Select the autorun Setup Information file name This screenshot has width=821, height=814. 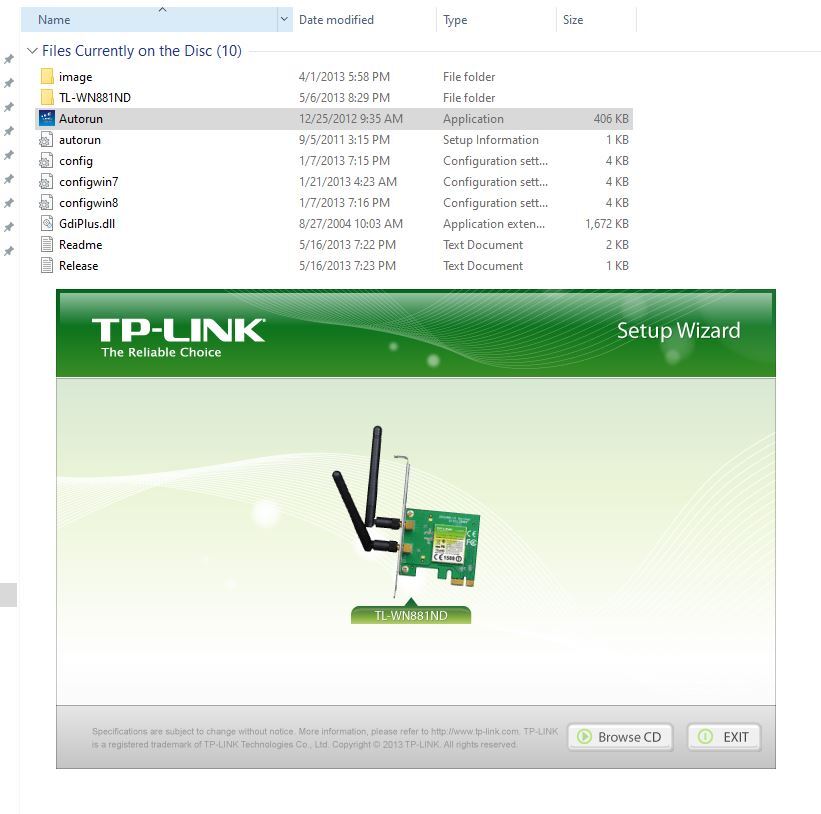coord(80,140)
